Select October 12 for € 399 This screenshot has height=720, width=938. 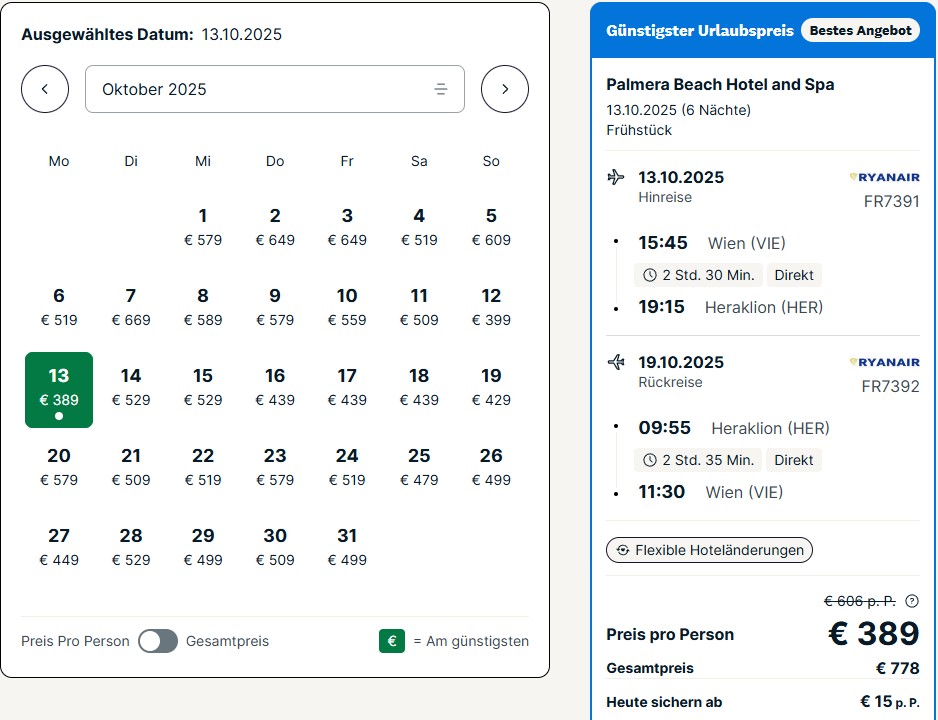pyautogui.click(x=491, y=307)
